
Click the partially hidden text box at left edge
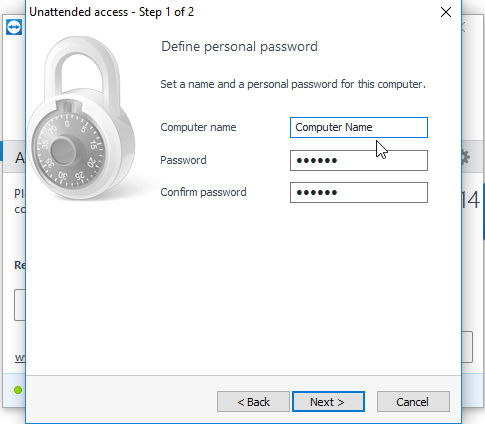tap(20, 305)
